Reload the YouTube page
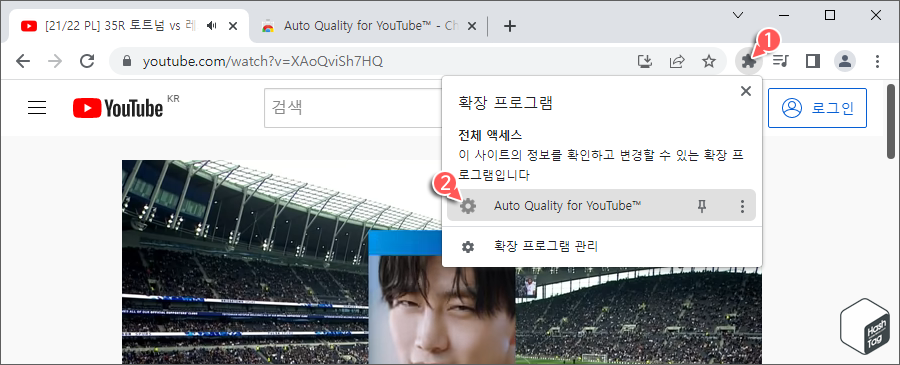 [87, 61]
